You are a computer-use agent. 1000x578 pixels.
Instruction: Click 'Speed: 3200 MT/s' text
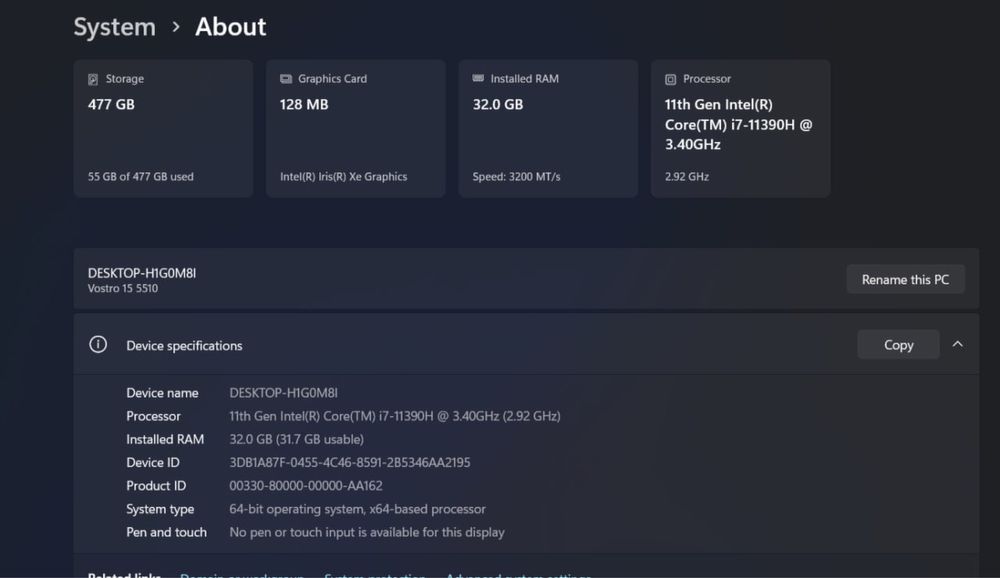(x=516, y=177)
